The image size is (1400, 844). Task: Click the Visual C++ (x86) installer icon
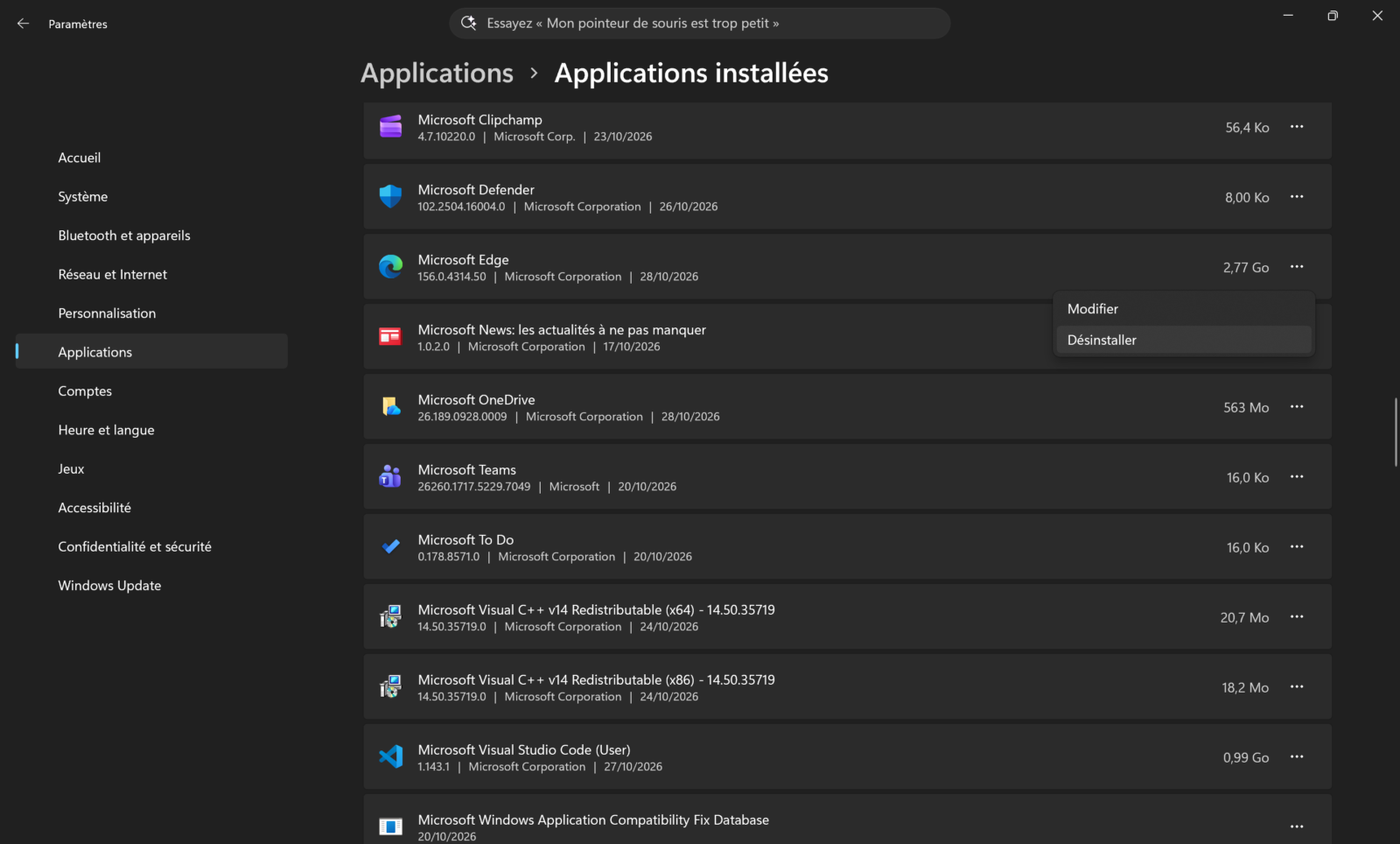tap(390, 687)
